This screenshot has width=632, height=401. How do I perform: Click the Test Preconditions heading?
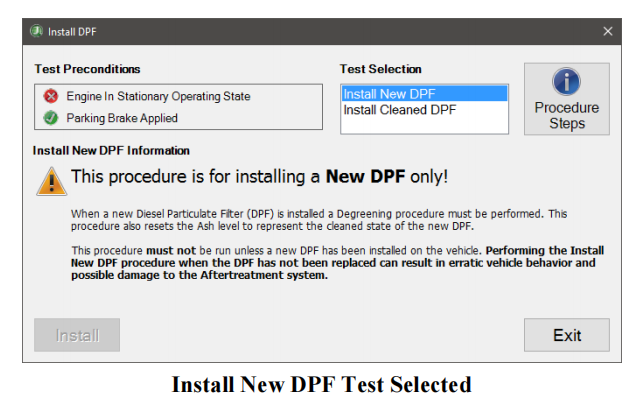pyautogui.click(x=87, y=69)
